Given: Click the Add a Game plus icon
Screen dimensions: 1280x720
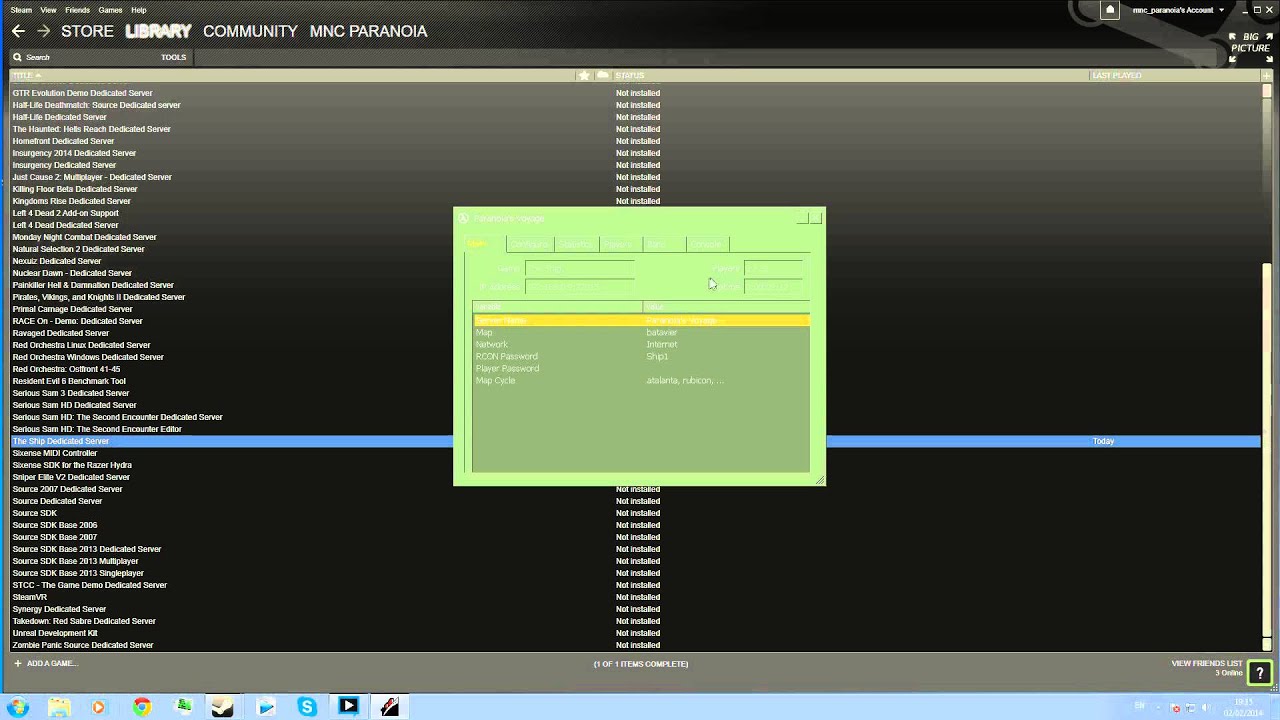Looking at the screenshot, I should (17, 663).
